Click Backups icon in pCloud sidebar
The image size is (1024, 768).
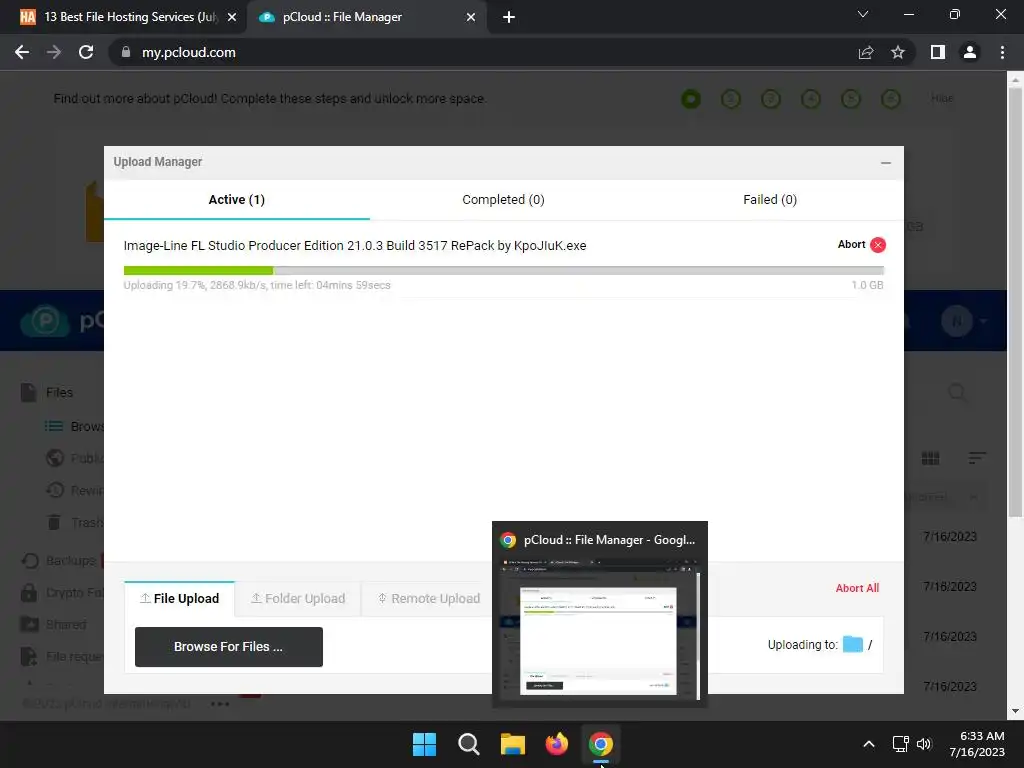pyautogui.click(x=29, y=560)
